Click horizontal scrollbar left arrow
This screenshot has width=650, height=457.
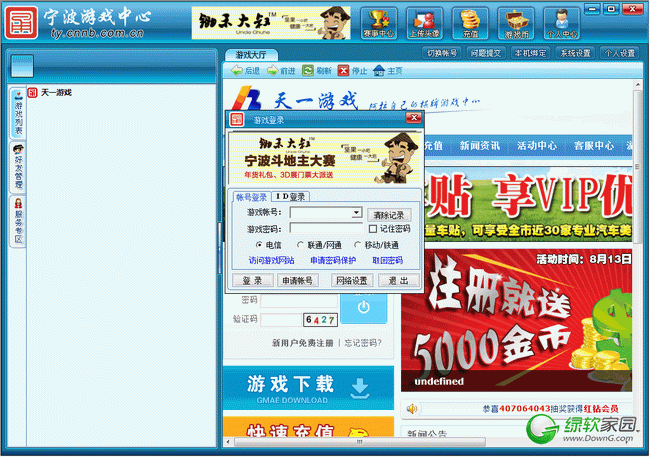228,442
